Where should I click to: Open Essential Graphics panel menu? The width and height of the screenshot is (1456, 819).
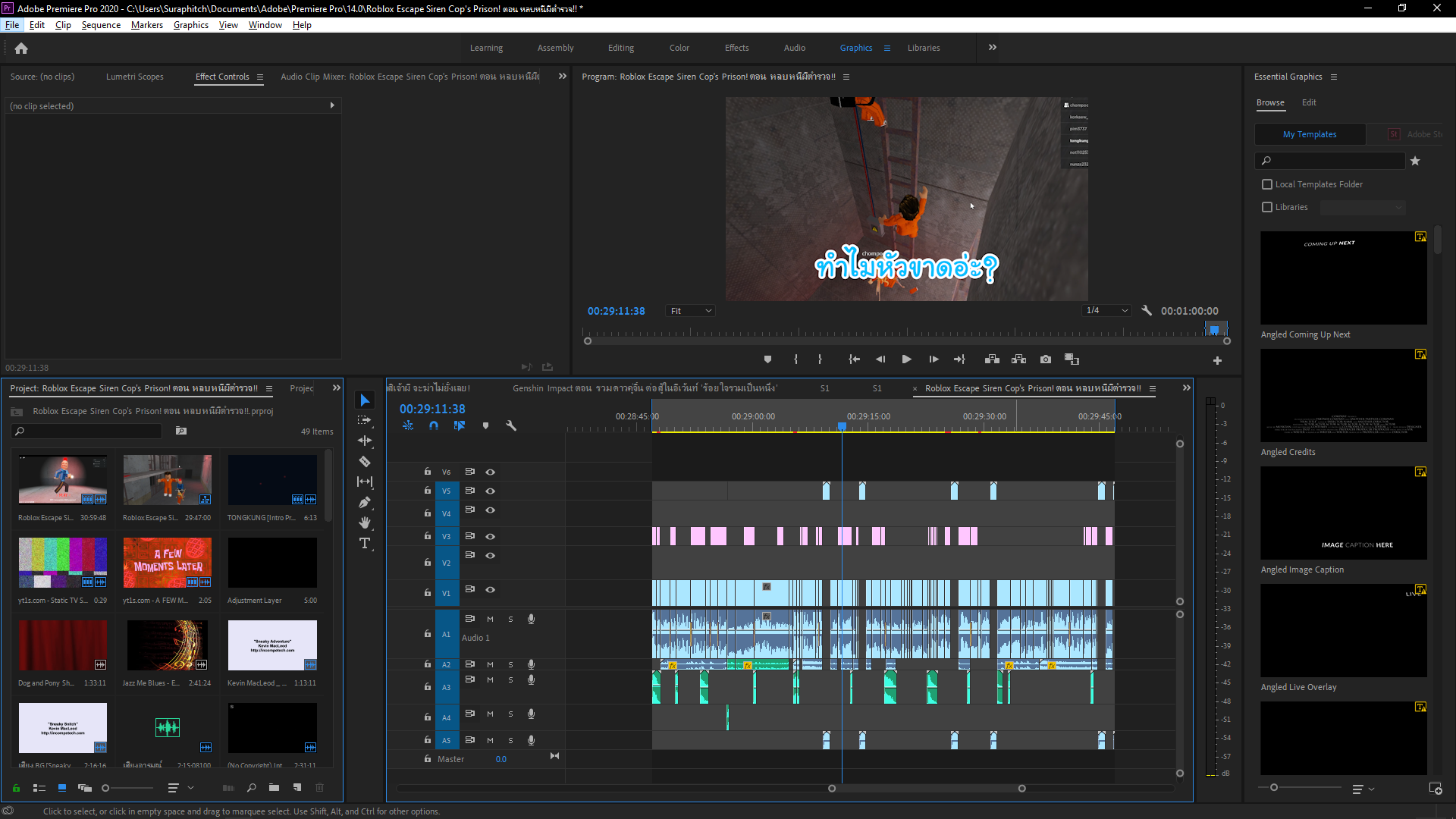tap(1334, 77)
